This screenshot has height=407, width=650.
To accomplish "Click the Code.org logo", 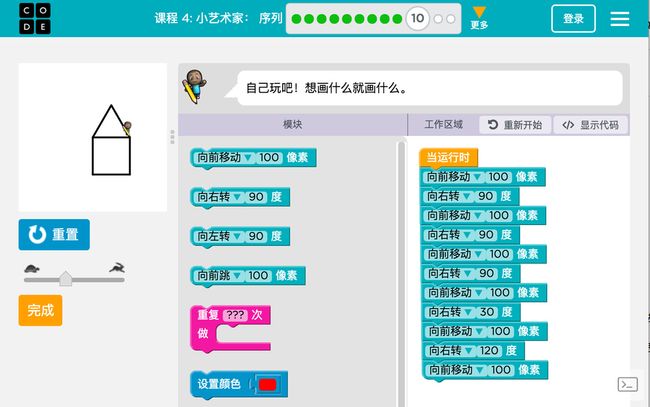I will (35, 19).
